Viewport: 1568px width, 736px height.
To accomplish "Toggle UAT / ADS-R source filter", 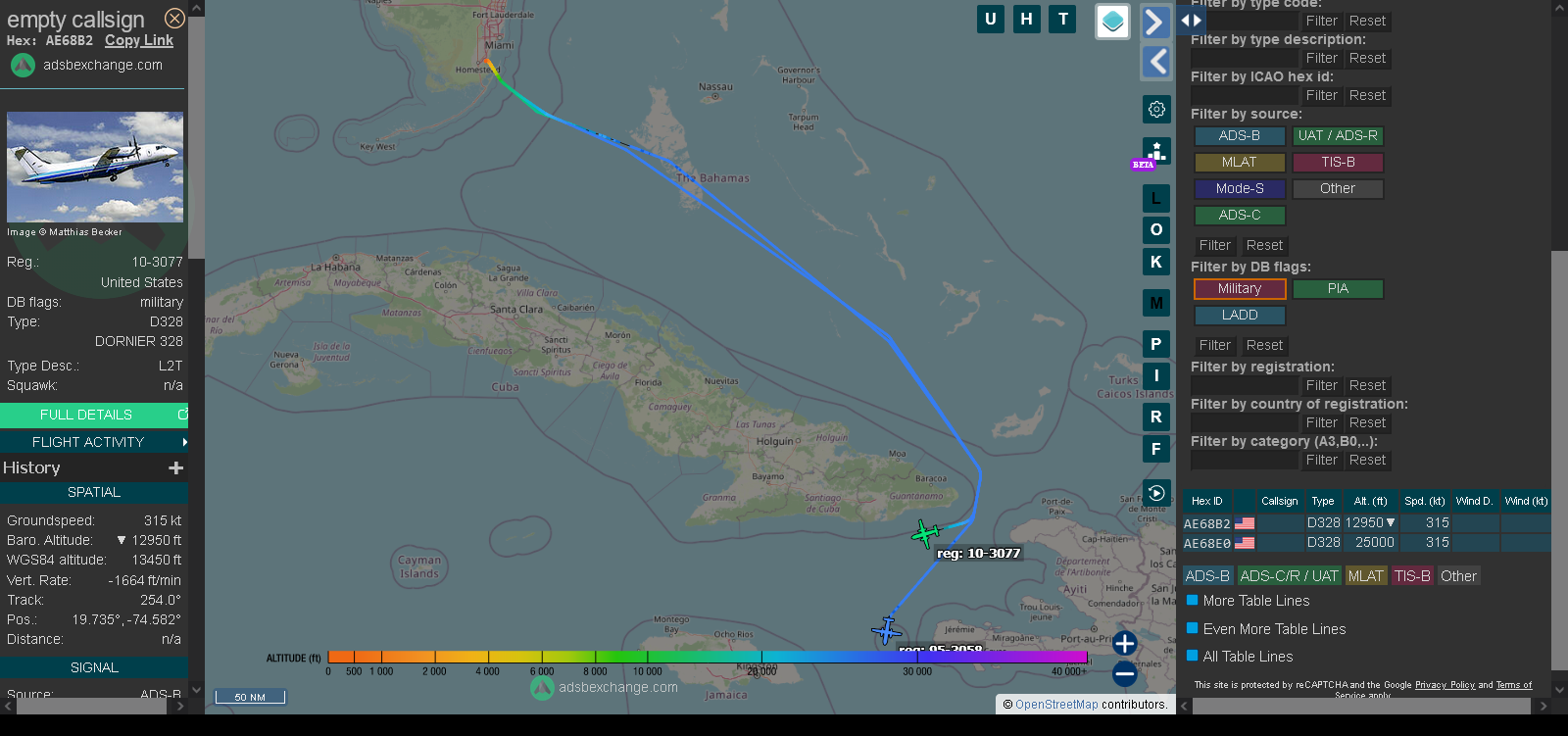I will pos(1338,136).
